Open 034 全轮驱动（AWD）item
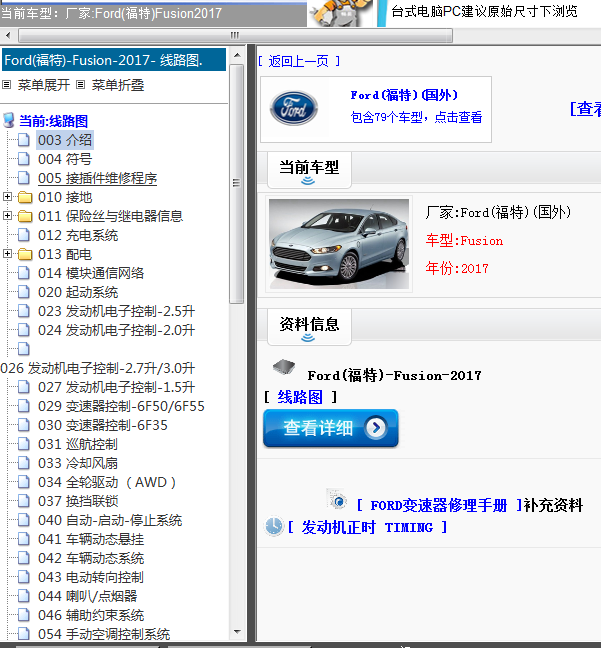The image size is (601, 648). click(107, 482)
